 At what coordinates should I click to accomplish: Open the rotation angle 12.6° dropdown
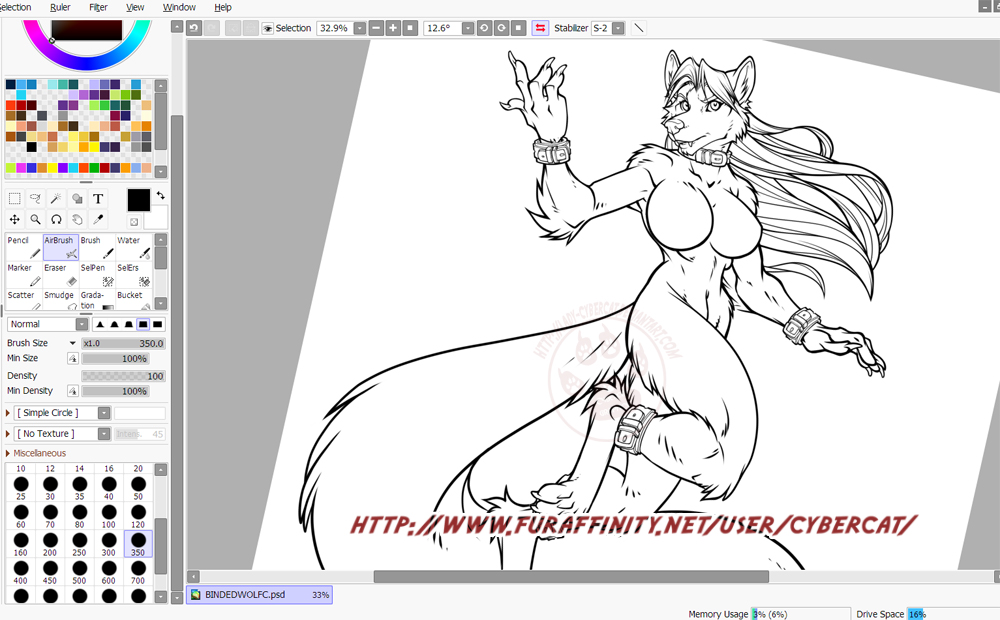tap(467, 28)
